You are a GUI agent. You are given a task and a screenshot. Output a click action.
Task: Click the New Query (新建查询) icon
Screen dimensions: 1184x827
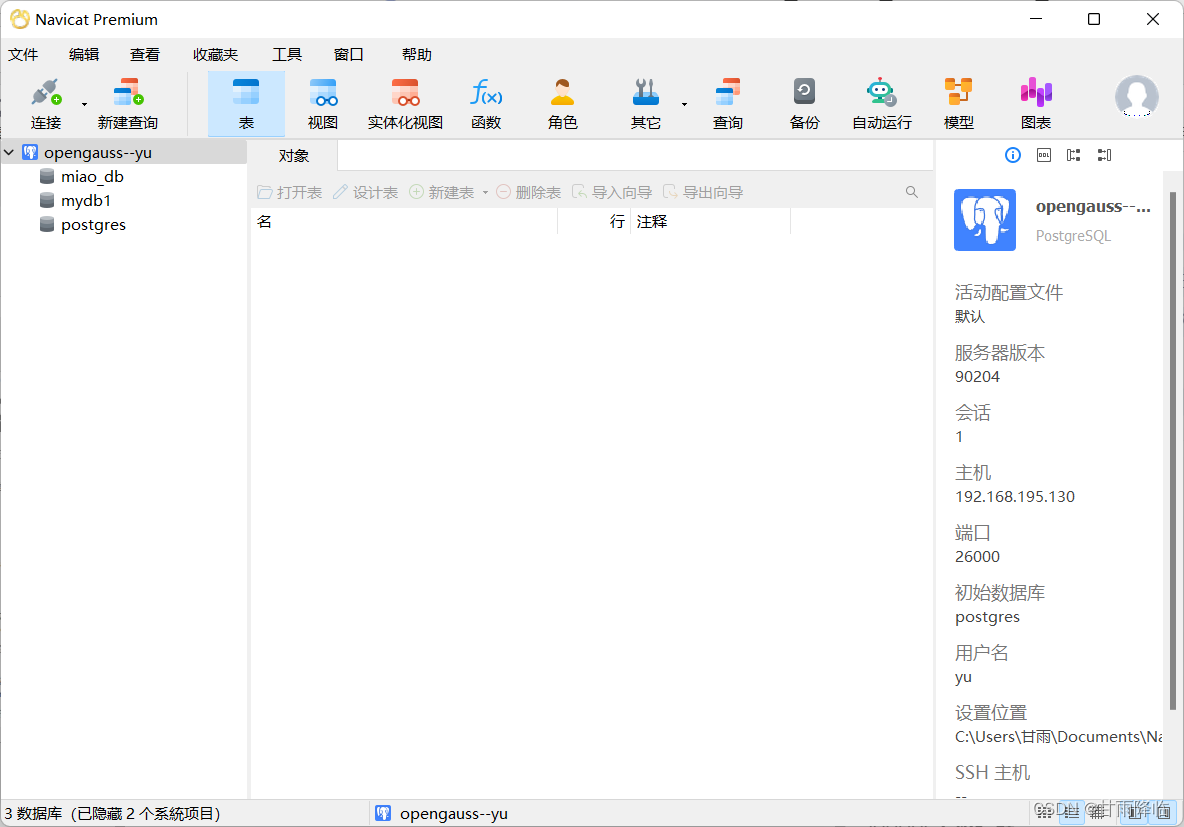tap(128, 103)
